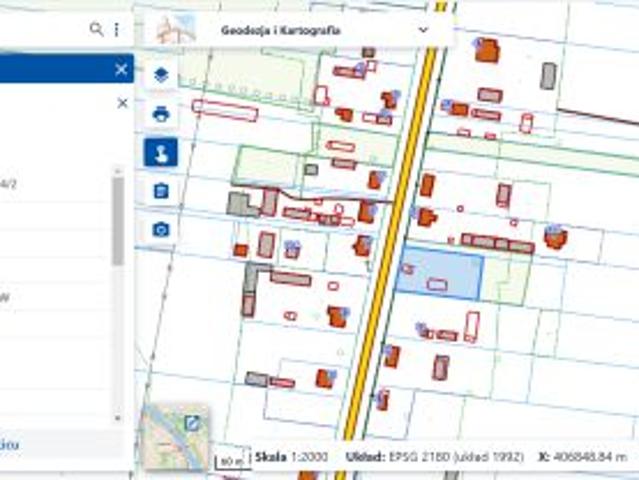Image resolution: width=639 pixels, height=480 pixels.
Task: Expand the overview minimap using its corner icon
Action: pyautogui.click(x=191, y=423)
